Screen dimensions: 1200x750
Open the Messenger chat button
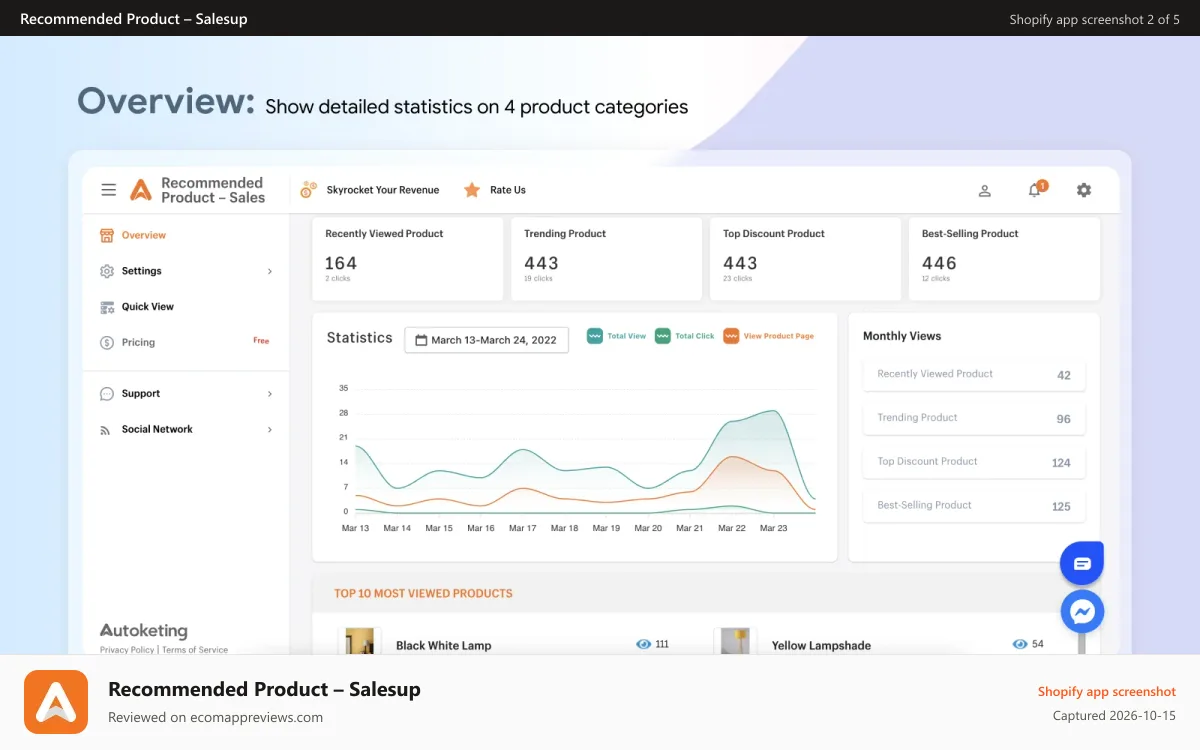point(1082,611)
